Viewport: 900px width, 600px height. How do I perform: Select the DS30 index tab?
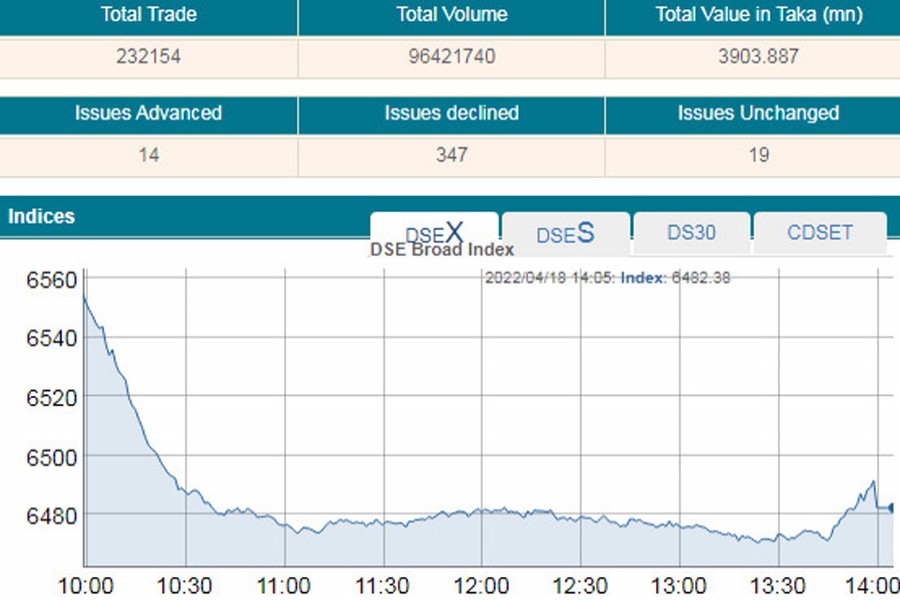point(691,233)
